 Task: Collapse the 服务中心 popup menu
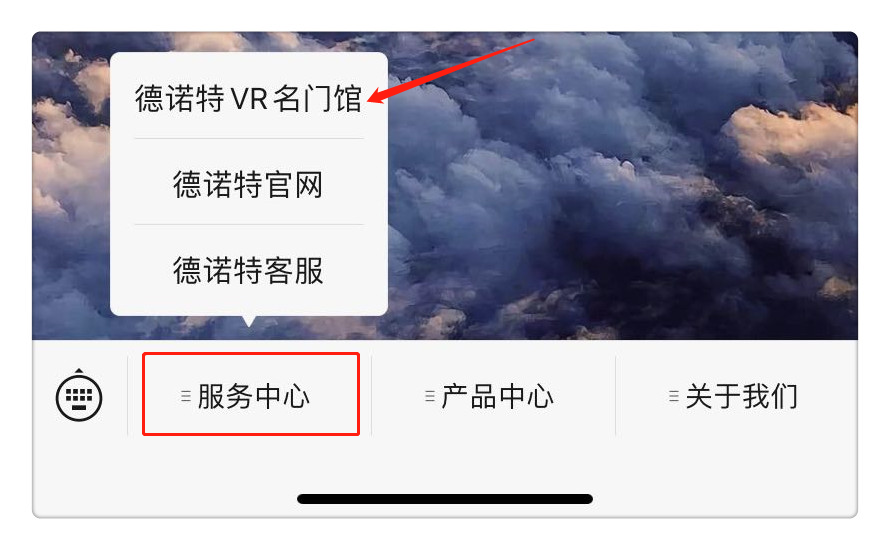click(x=251, y=394)
